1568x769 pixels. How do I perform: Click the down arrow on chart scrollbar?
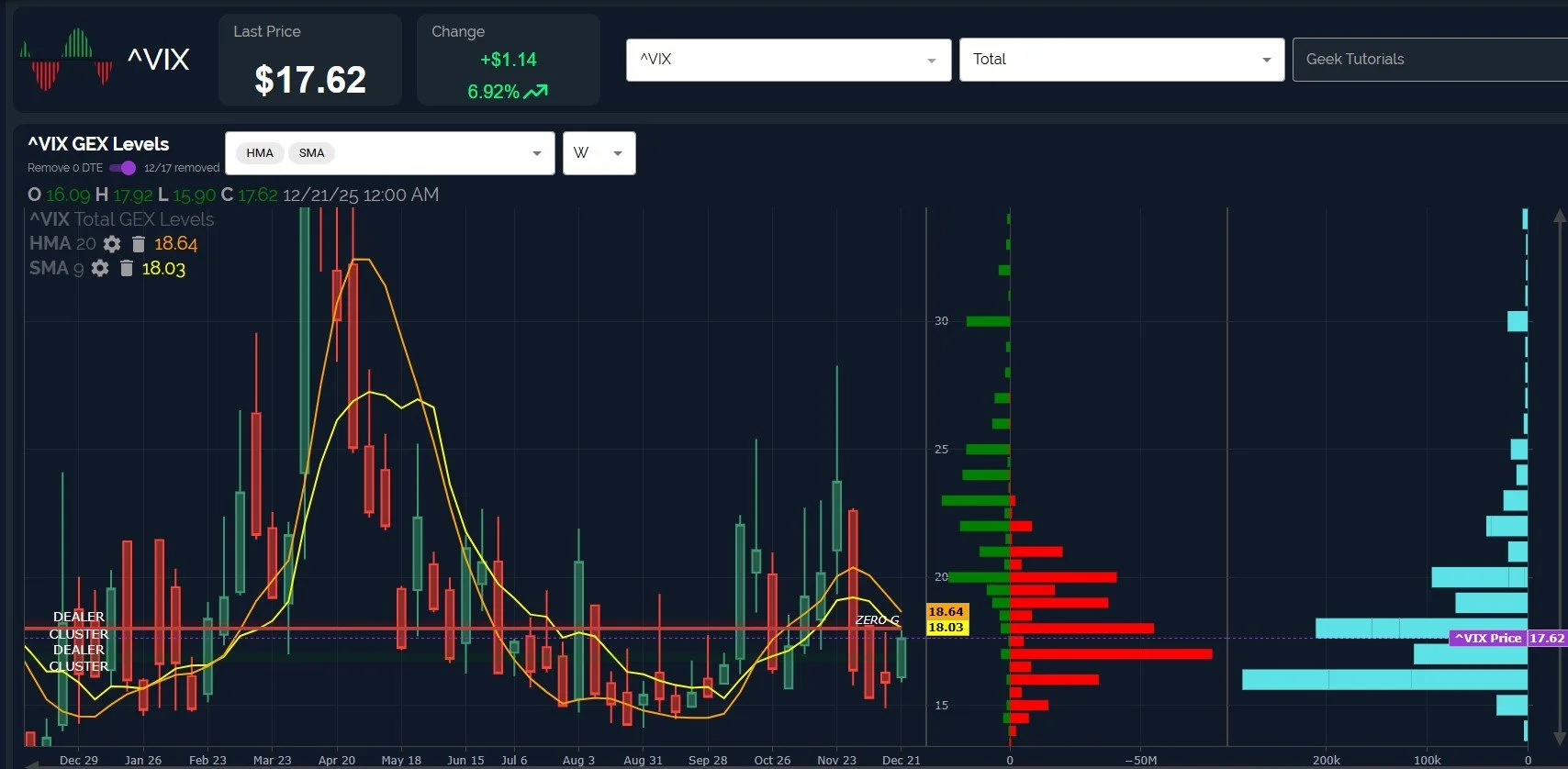click(1559, 738)
